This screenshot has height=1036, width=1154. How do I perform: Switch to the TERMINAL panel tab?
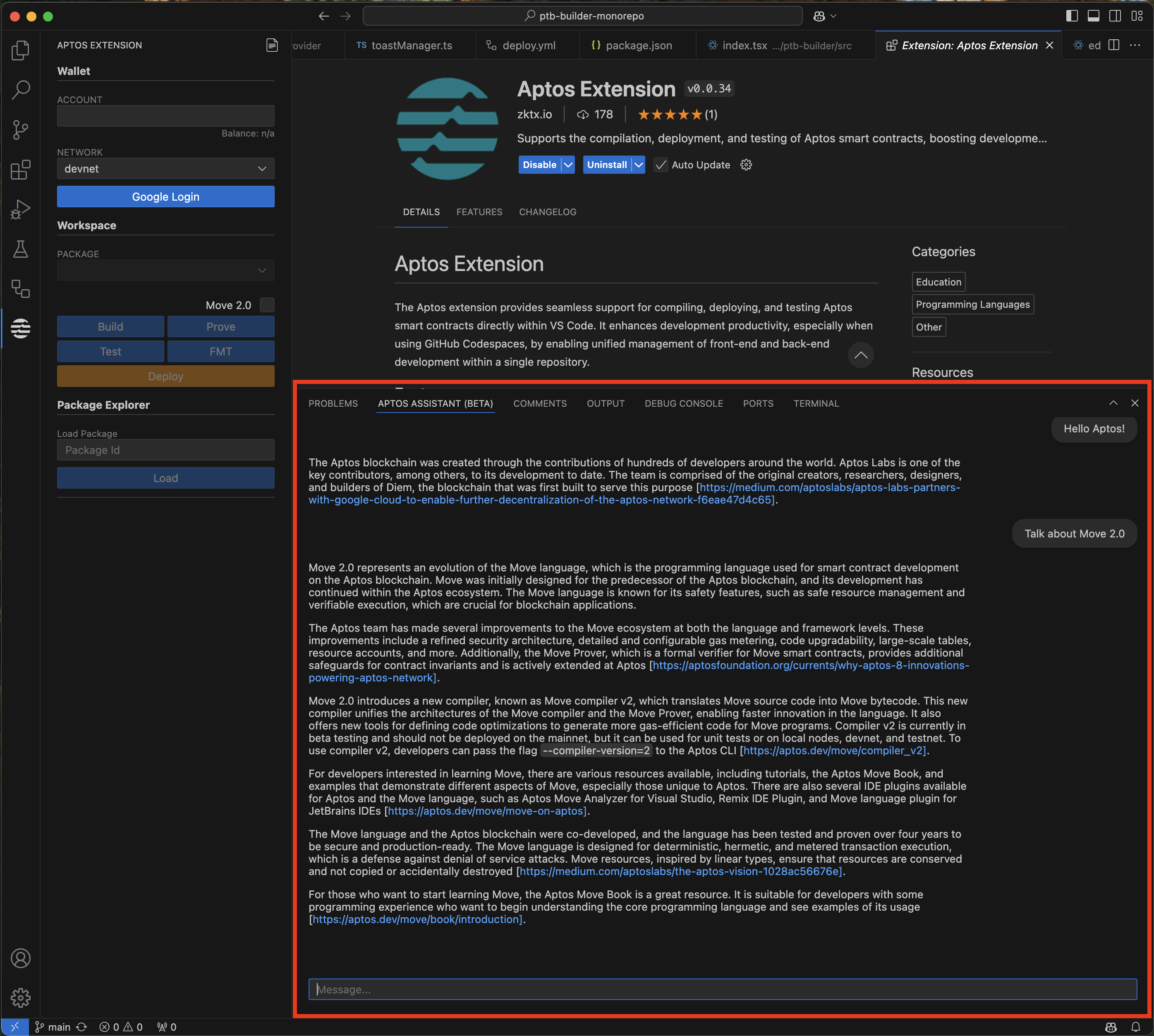point(816,403)
